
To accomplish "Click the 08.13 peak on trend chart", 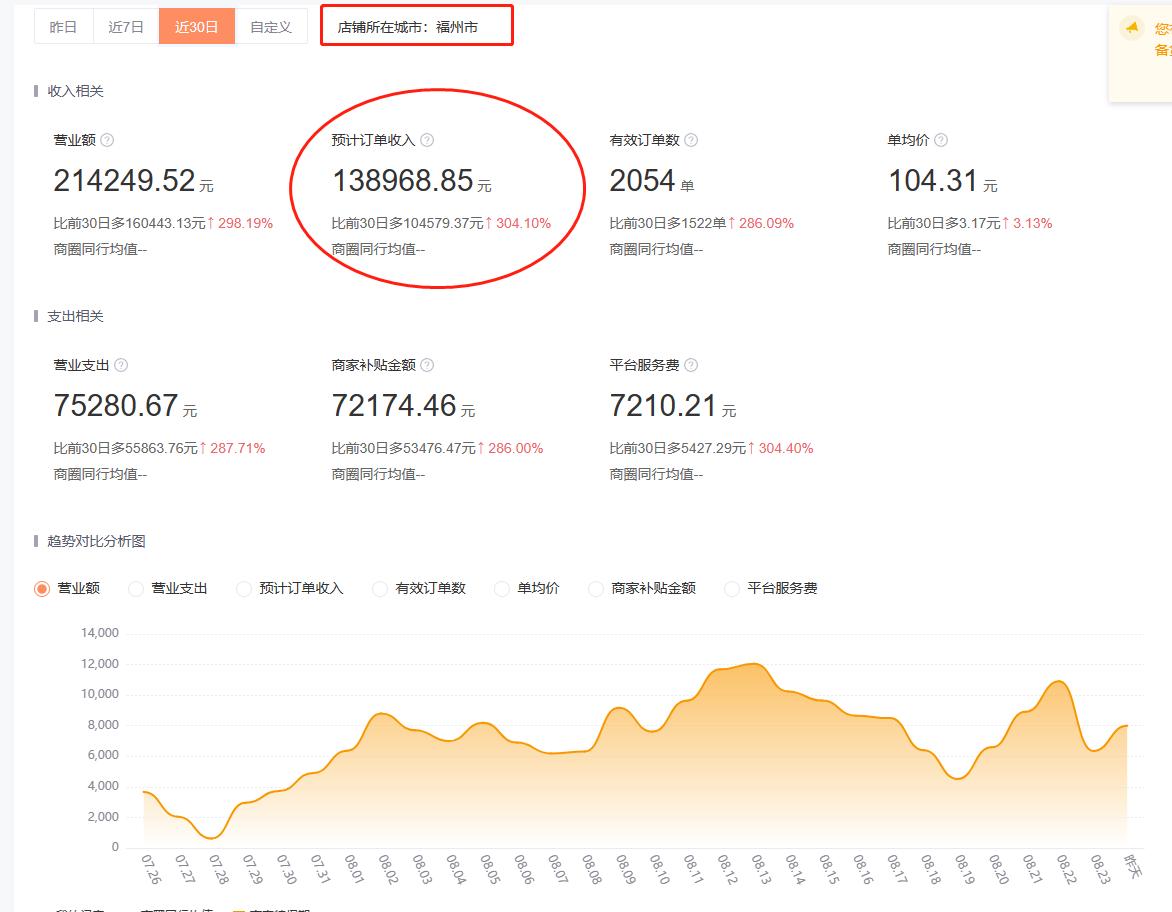I will (757, 664).
